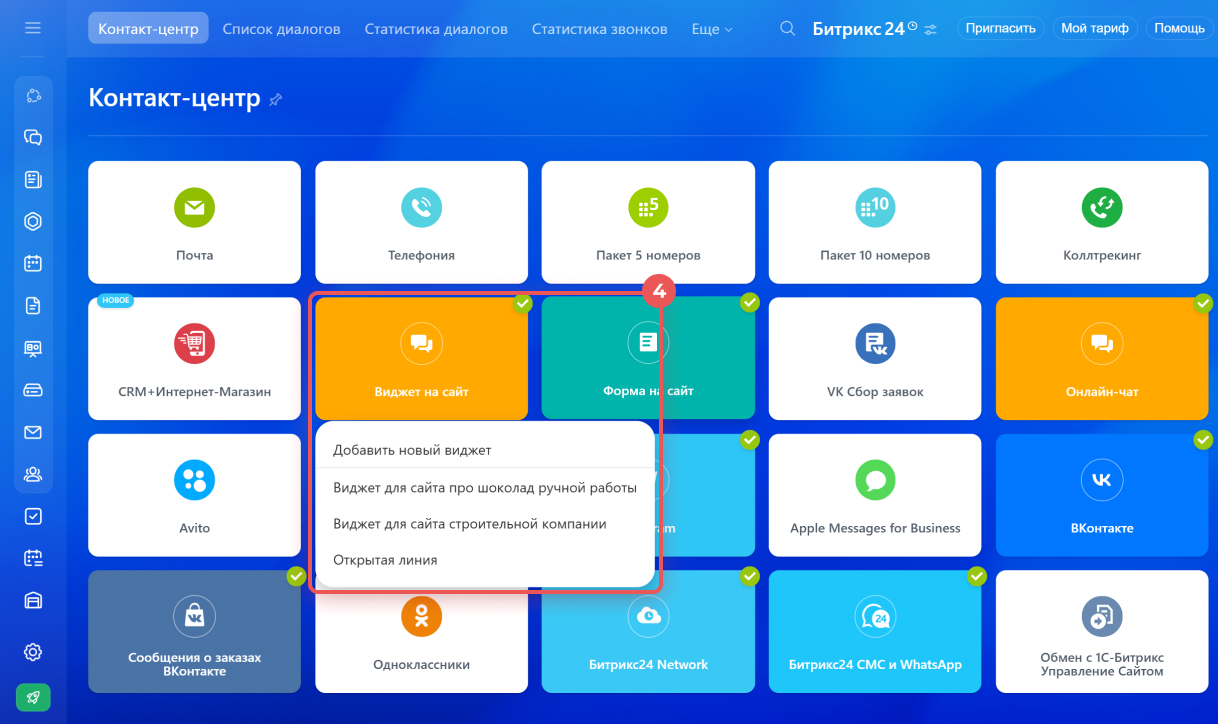The width and height of the screenshot is (1218, 724).
Task: Open the Статистика звонков tab
Action: coord(599,29)
